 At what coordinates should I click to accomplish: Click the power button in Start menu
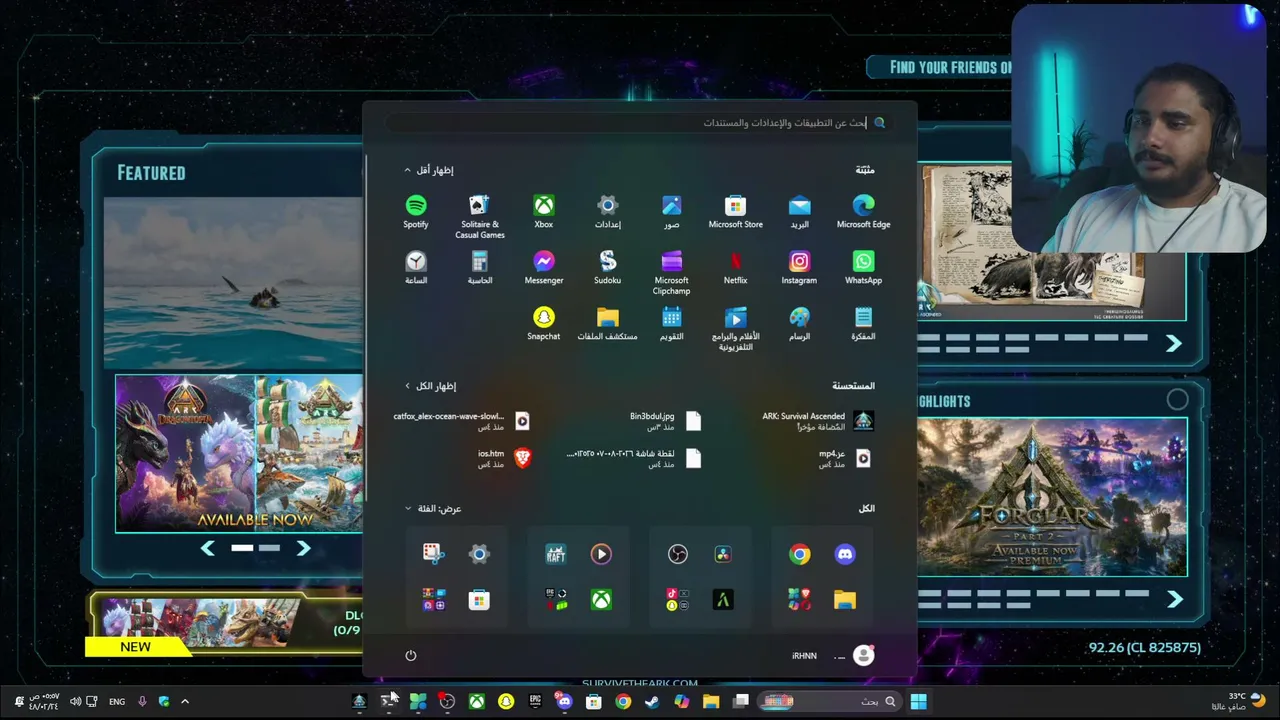(x=410, y=655)
